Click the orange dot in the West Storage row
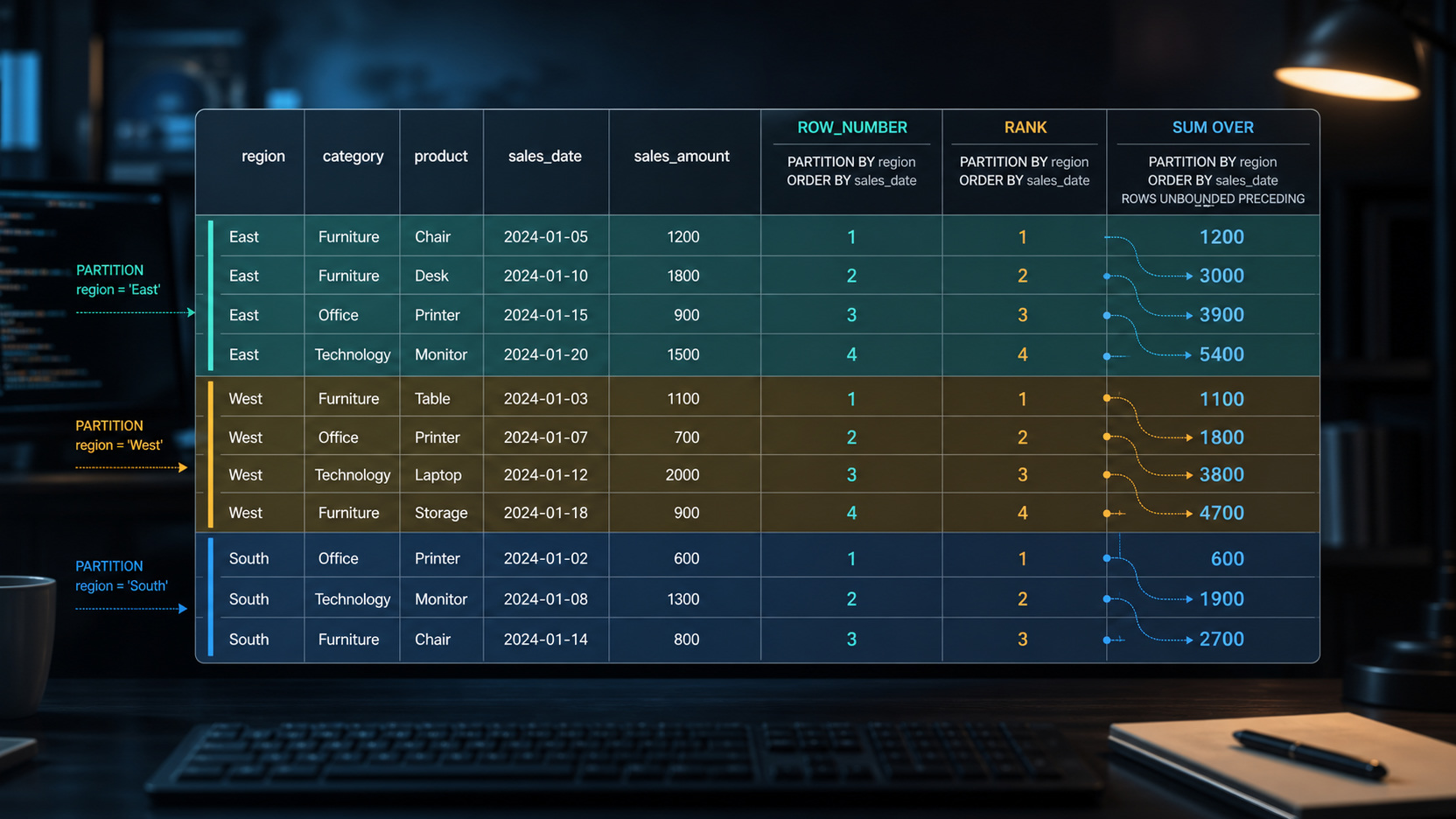 tap(1107, 514)
